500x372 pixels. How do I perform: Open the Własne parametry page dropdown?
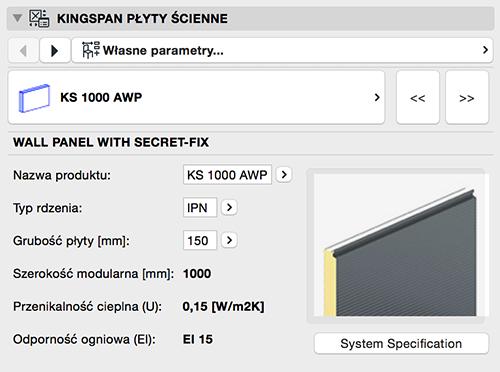tap(282, 50)
